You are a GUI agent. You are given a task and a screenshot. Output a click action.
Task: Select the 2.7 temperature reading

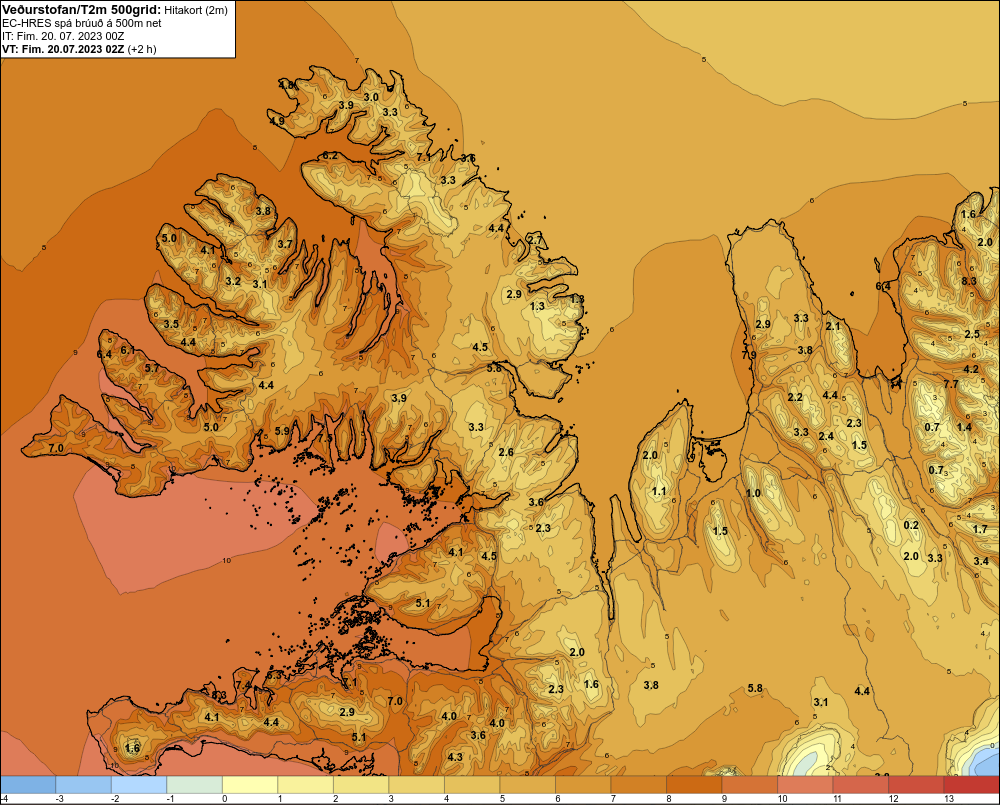[535, 240]
